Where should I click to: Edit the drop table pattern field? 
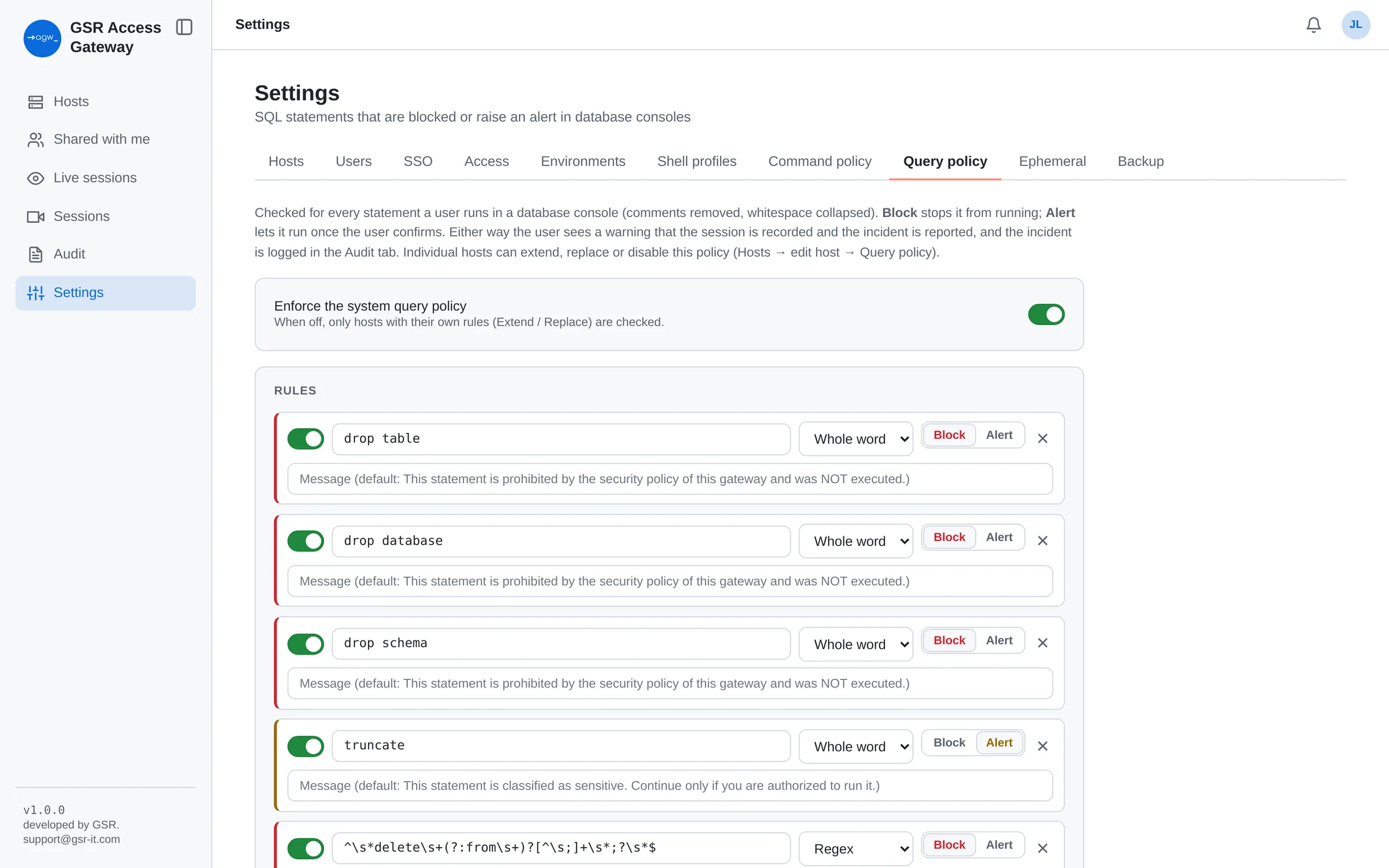pyautogui.click(x=561, y=439)
